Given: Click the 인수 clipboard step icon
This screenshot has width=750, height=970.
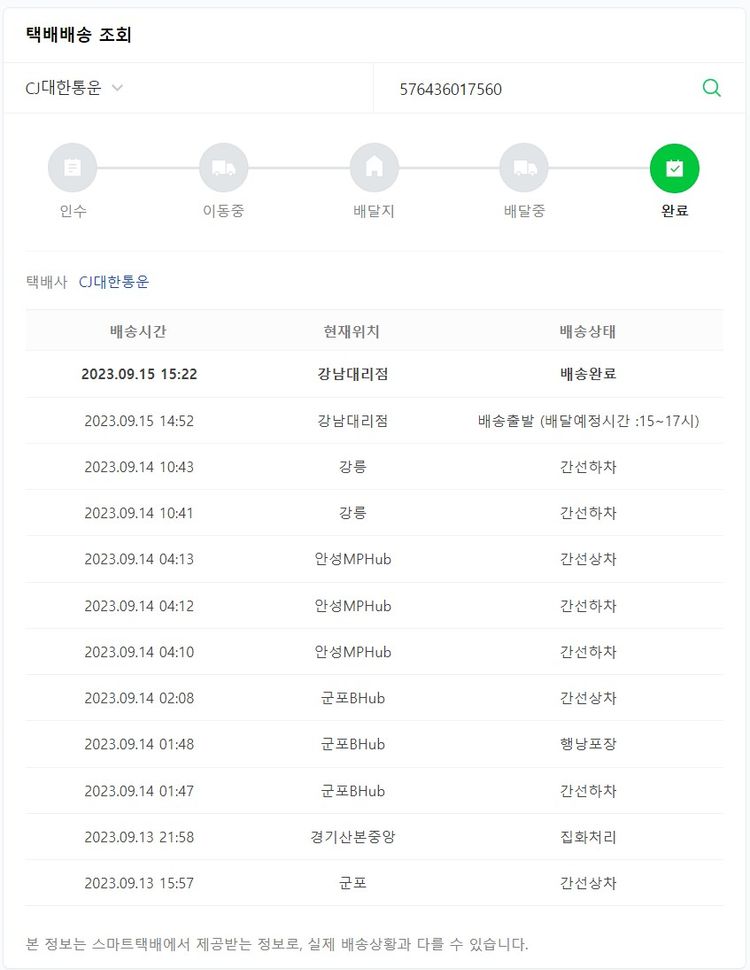Looking at the screenshot, I should (73, 168).
